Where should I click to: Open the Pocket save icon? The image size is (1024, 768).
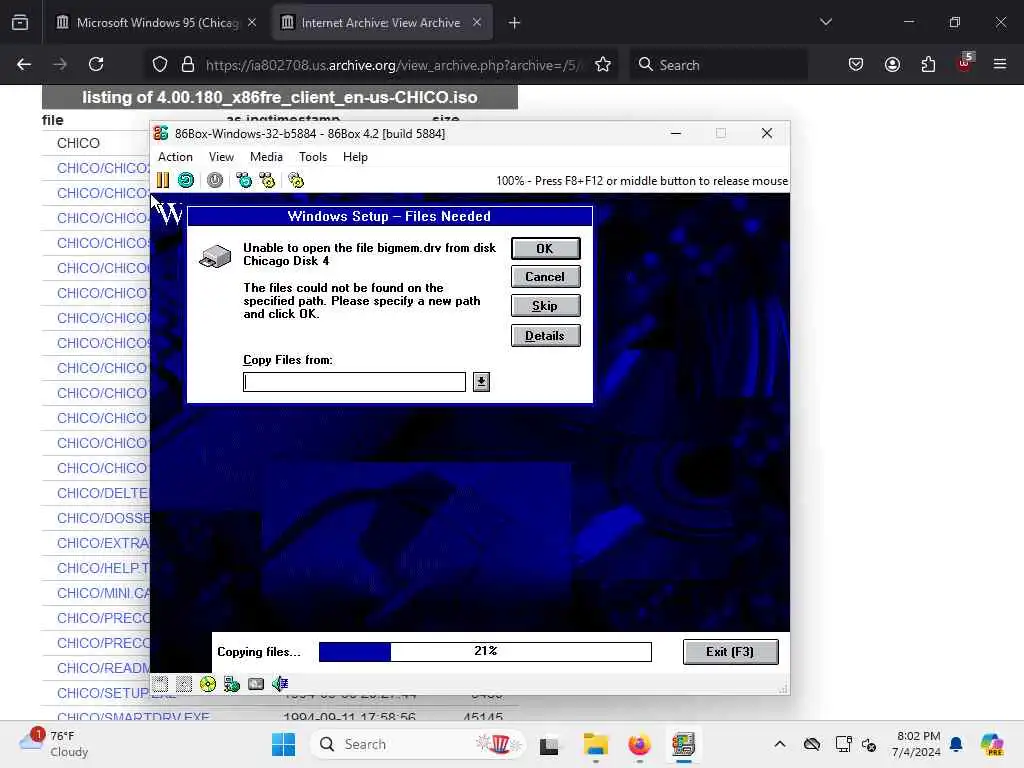click(856, 64)
